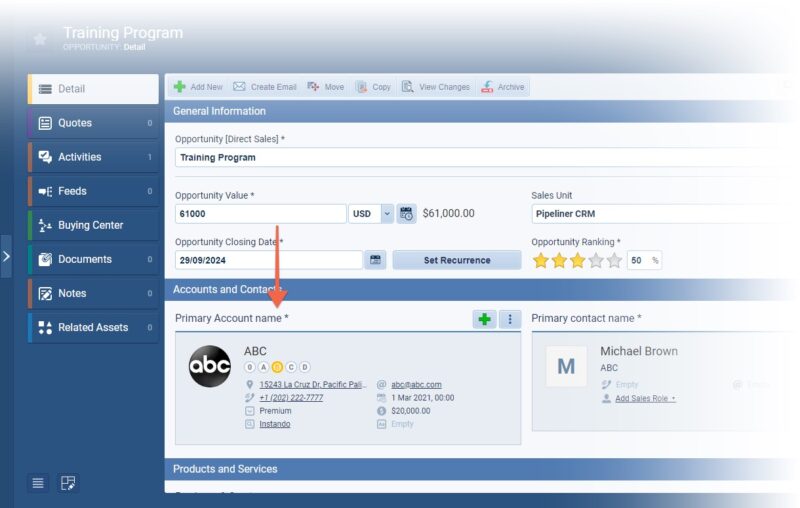Click the Closing Date field 29/09/2024
Screen dimensions: 800x508
(268, 260)
